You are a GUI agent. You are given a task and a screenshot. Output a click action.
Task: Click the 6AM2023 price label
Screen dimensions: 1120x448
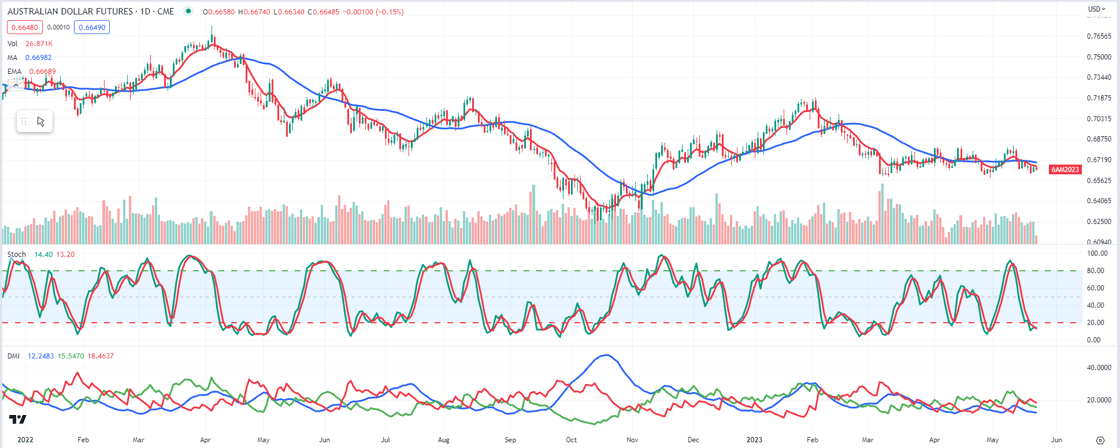pos(1065,169)
